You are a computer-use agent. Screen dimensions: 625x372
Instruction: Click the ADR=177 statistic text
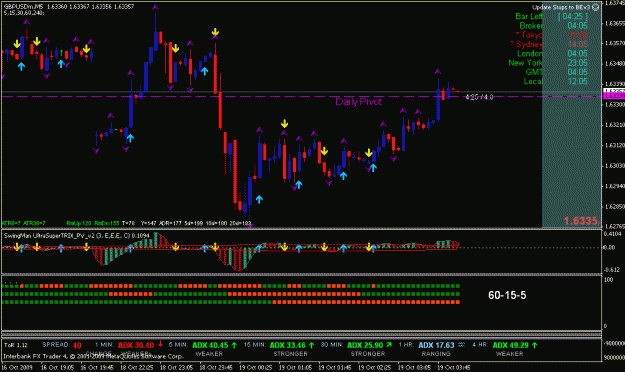point(170,223)
